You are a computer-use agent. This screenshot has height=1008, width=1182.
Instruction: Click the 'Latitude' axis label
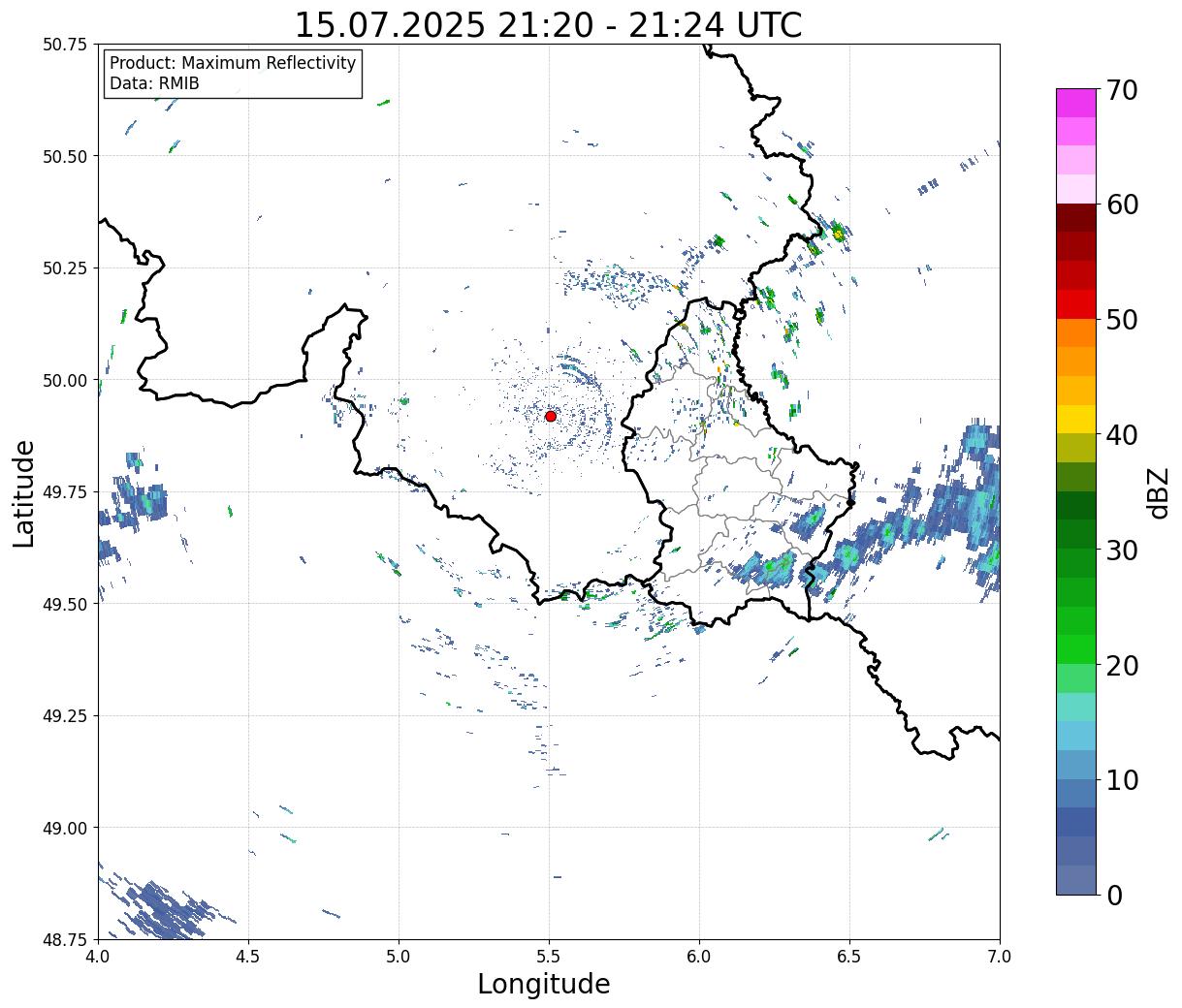coord(24,493)
